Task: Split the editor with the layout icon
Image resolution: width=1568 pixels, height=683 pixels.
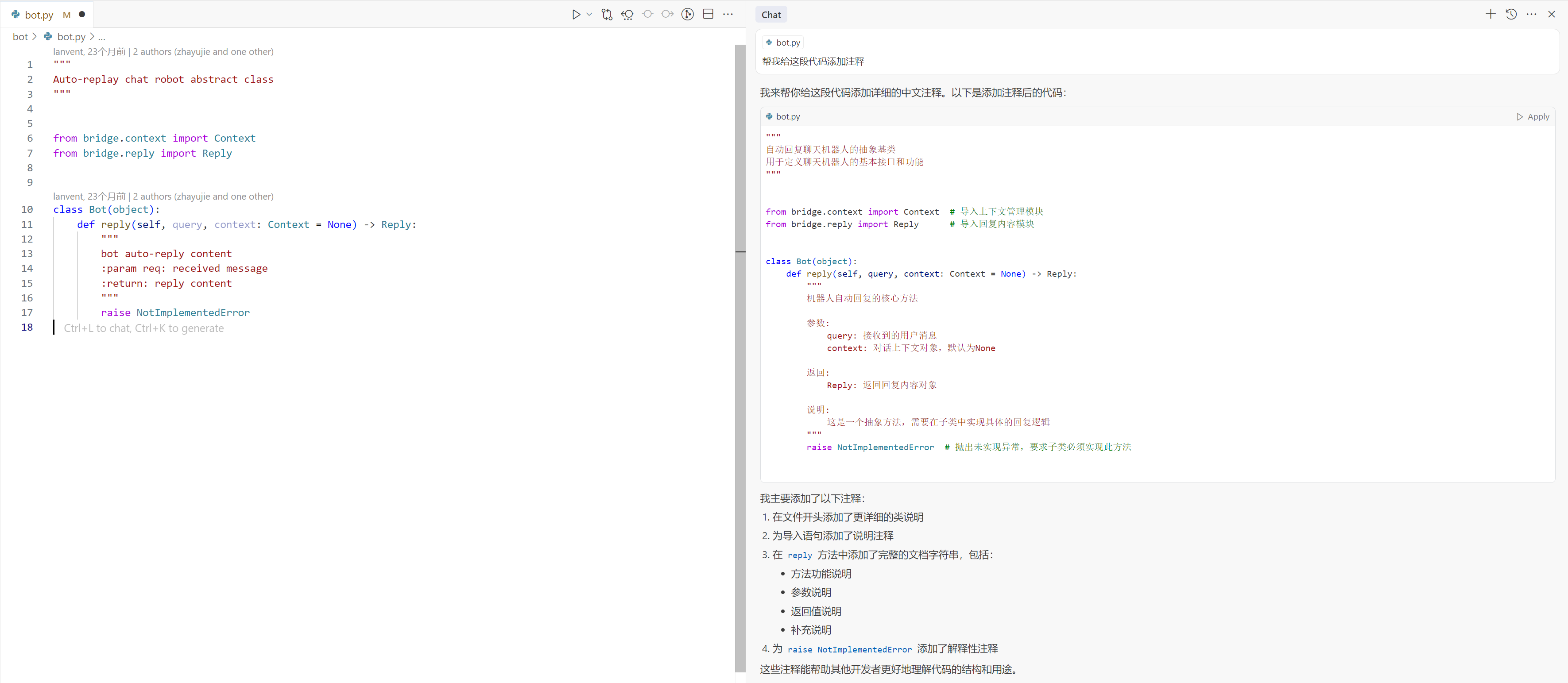Action: click(708, 15)
